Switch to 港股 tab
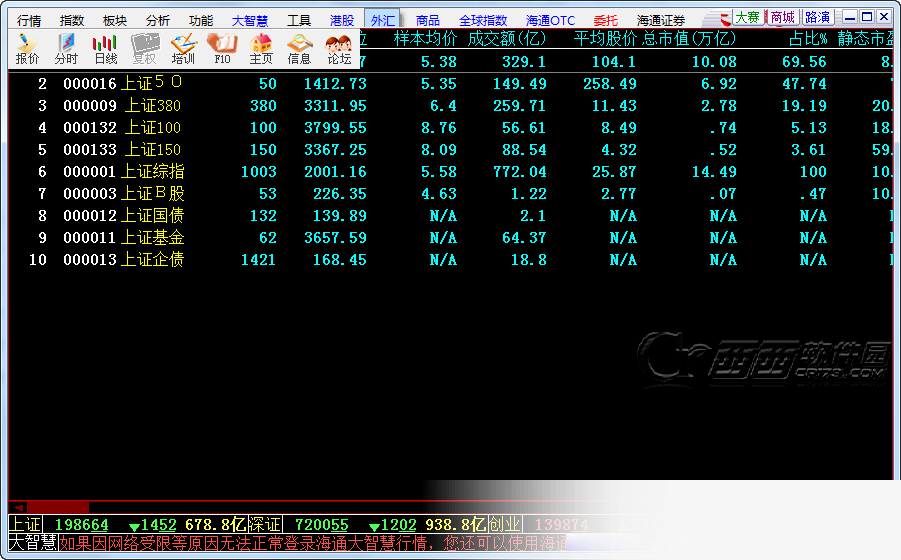The height and width of the screenshot is (560, 901). (x=342, y=21)
